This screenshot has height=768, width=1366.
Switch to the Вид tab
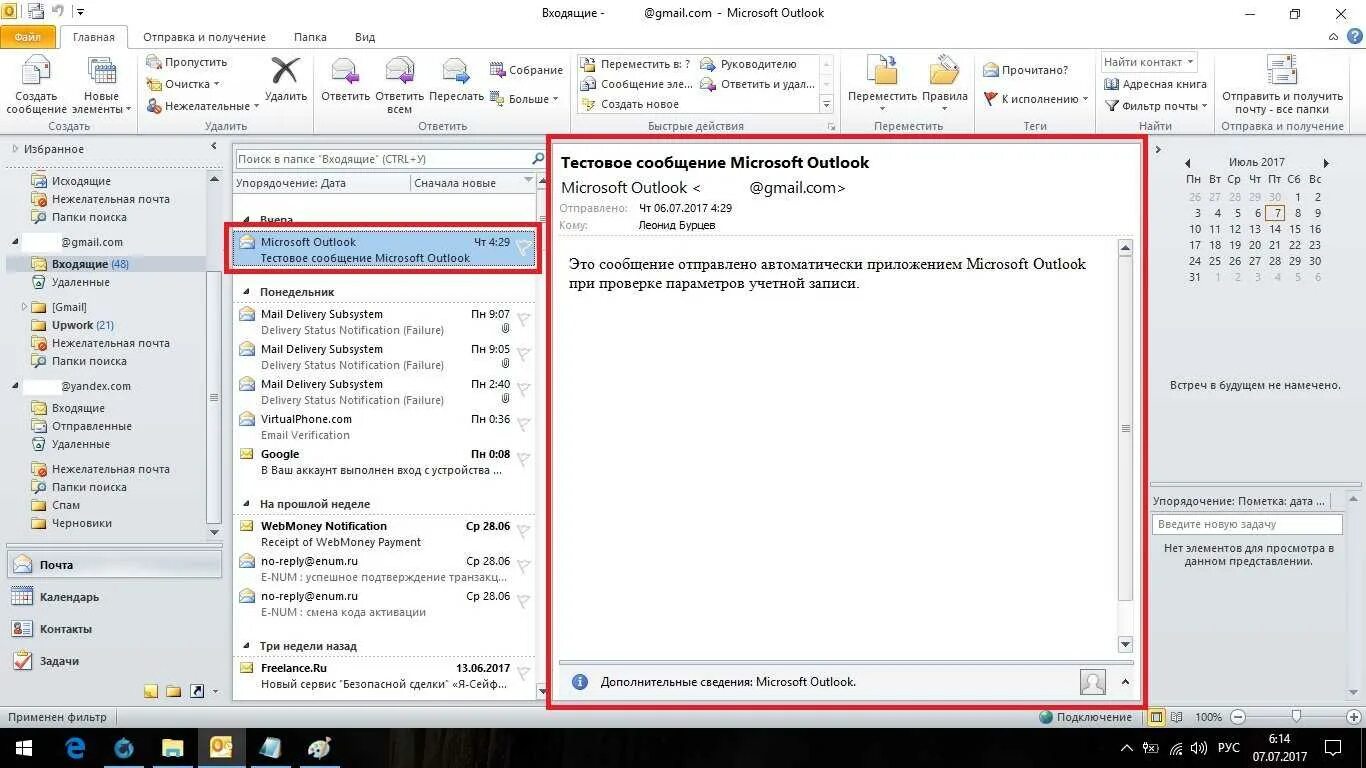click(x=365, y=37)
